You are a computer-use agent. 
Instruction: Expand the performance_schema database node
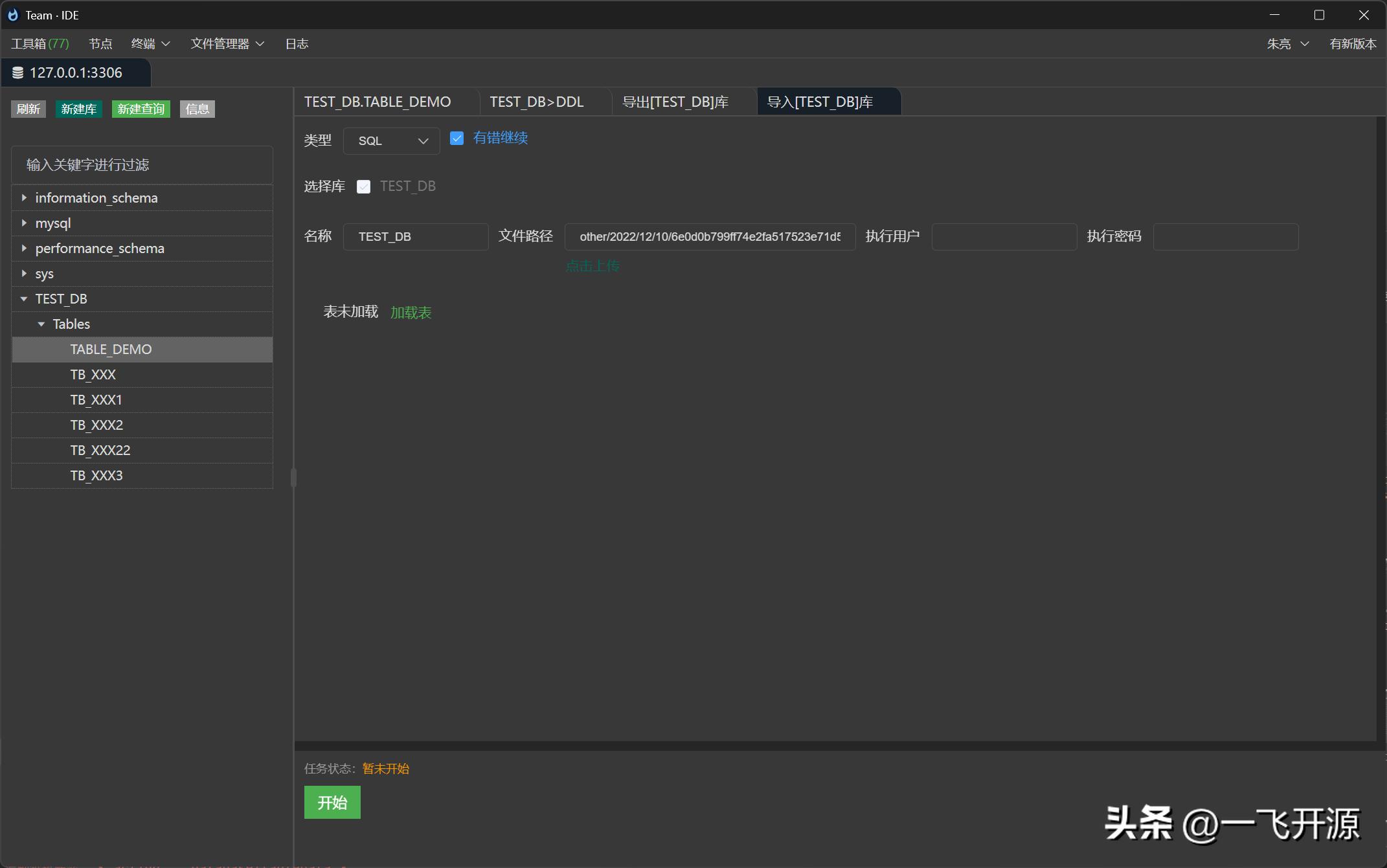pos(24,248)
